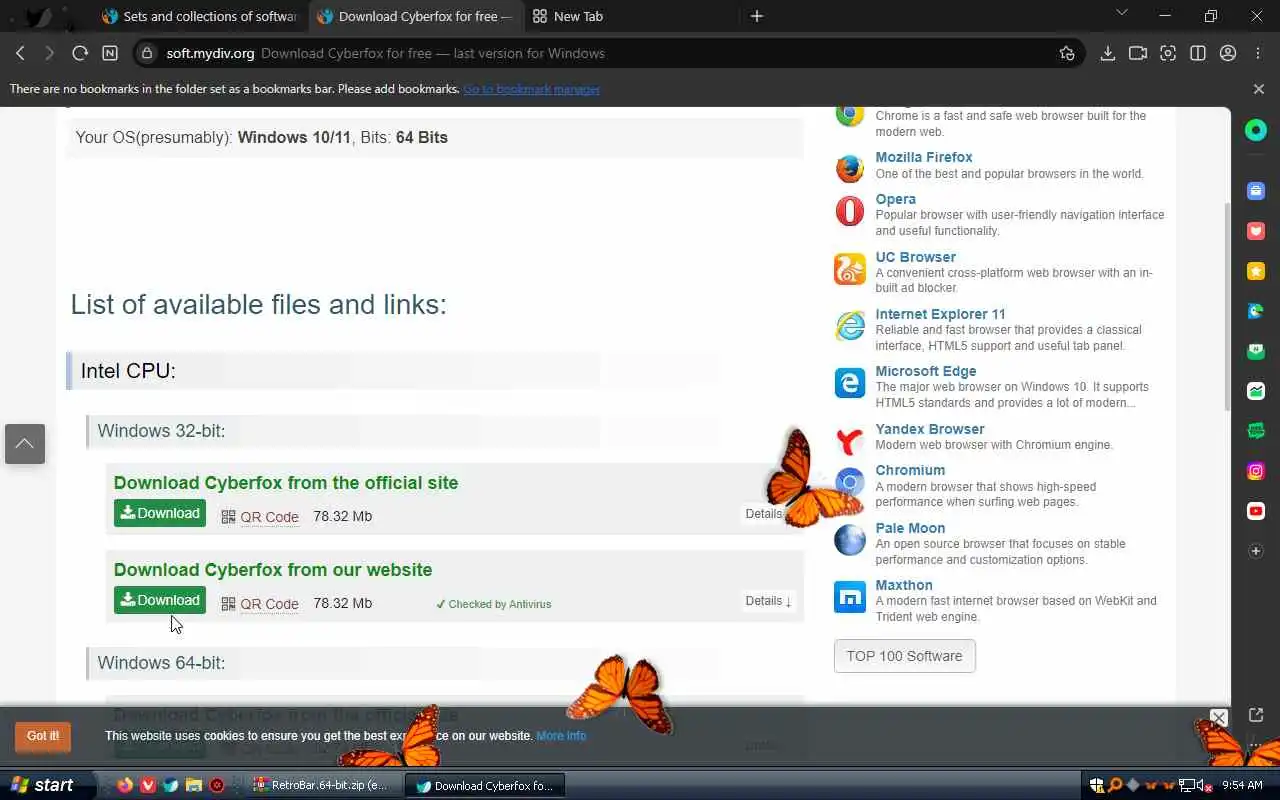
Task: Click the Yandex Browser logo icon
Action: [850, 441]
